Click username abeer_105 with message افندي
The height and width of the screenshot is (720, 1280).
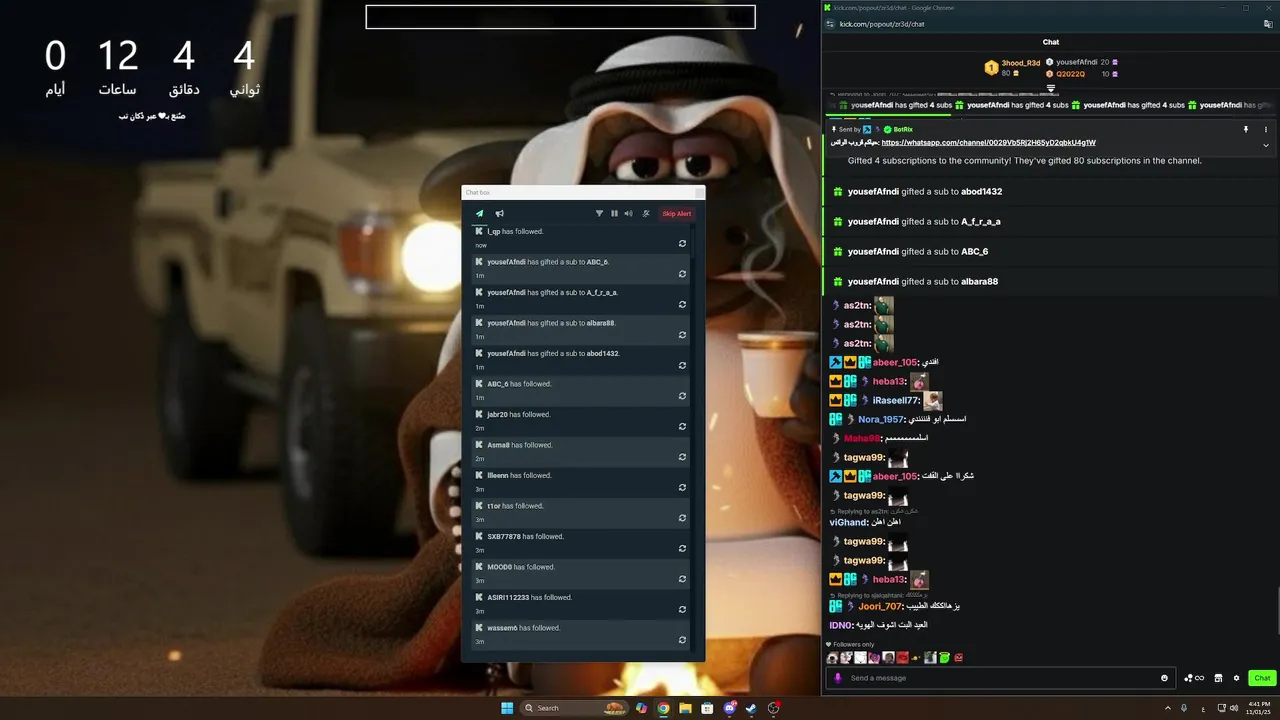coord(894,362)
